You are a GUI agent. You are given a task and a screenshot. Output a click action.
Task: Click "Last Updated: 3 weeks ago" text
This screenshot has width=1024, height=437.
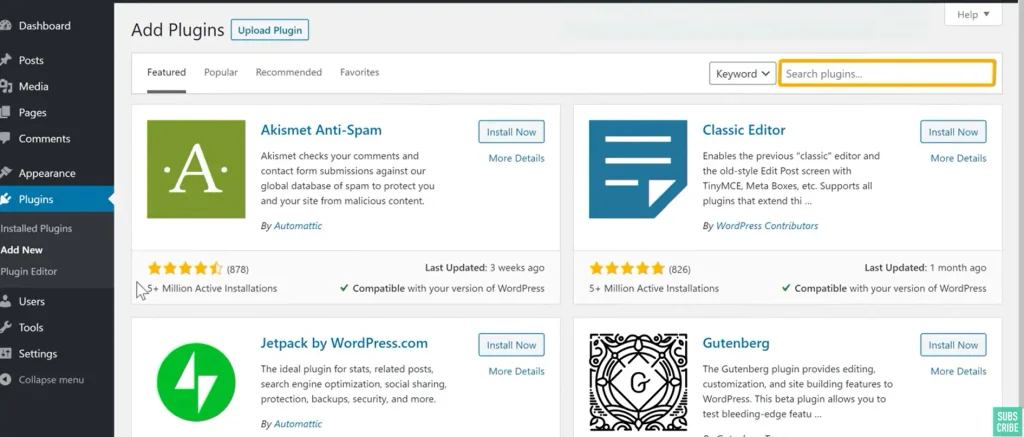tap(485, 268)
